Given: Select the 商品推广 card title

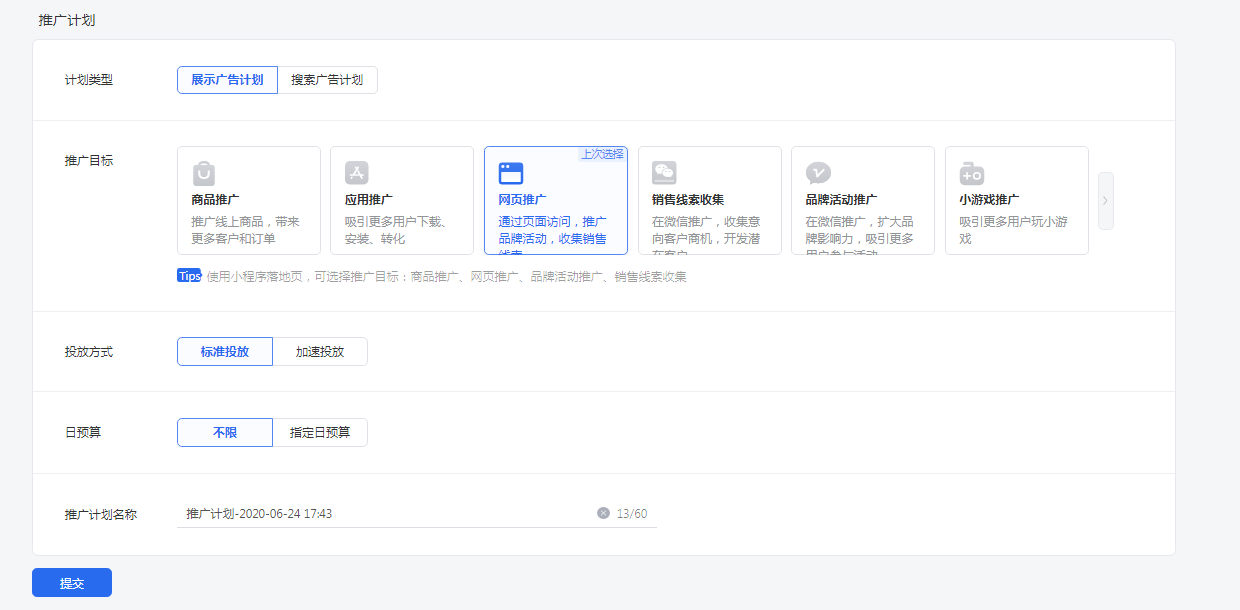Looking at the screenshot, I should (215, 200).
